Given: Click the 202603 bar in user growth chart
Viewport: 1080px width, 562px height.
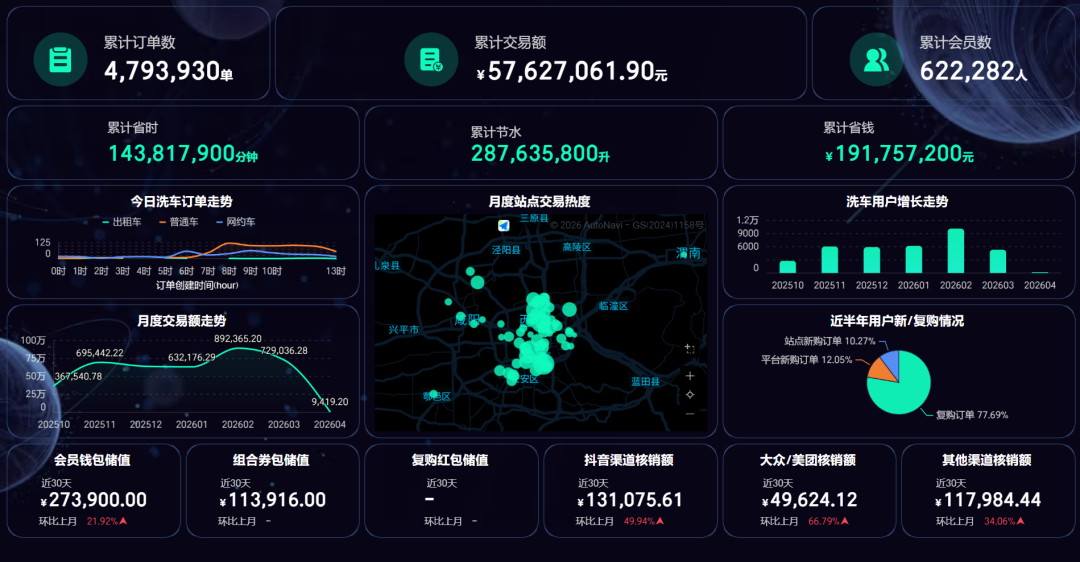Looking at the screenshot, I should click(997, 262).
